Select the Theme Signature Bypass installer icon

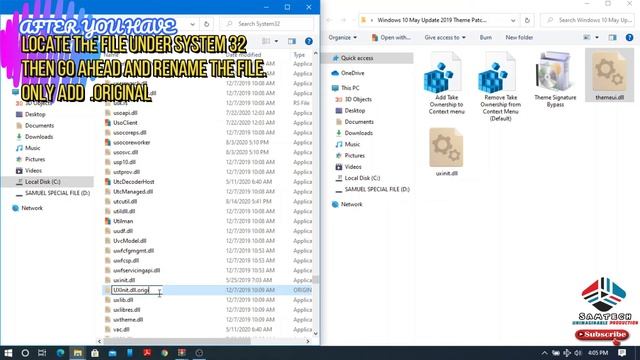555,73
